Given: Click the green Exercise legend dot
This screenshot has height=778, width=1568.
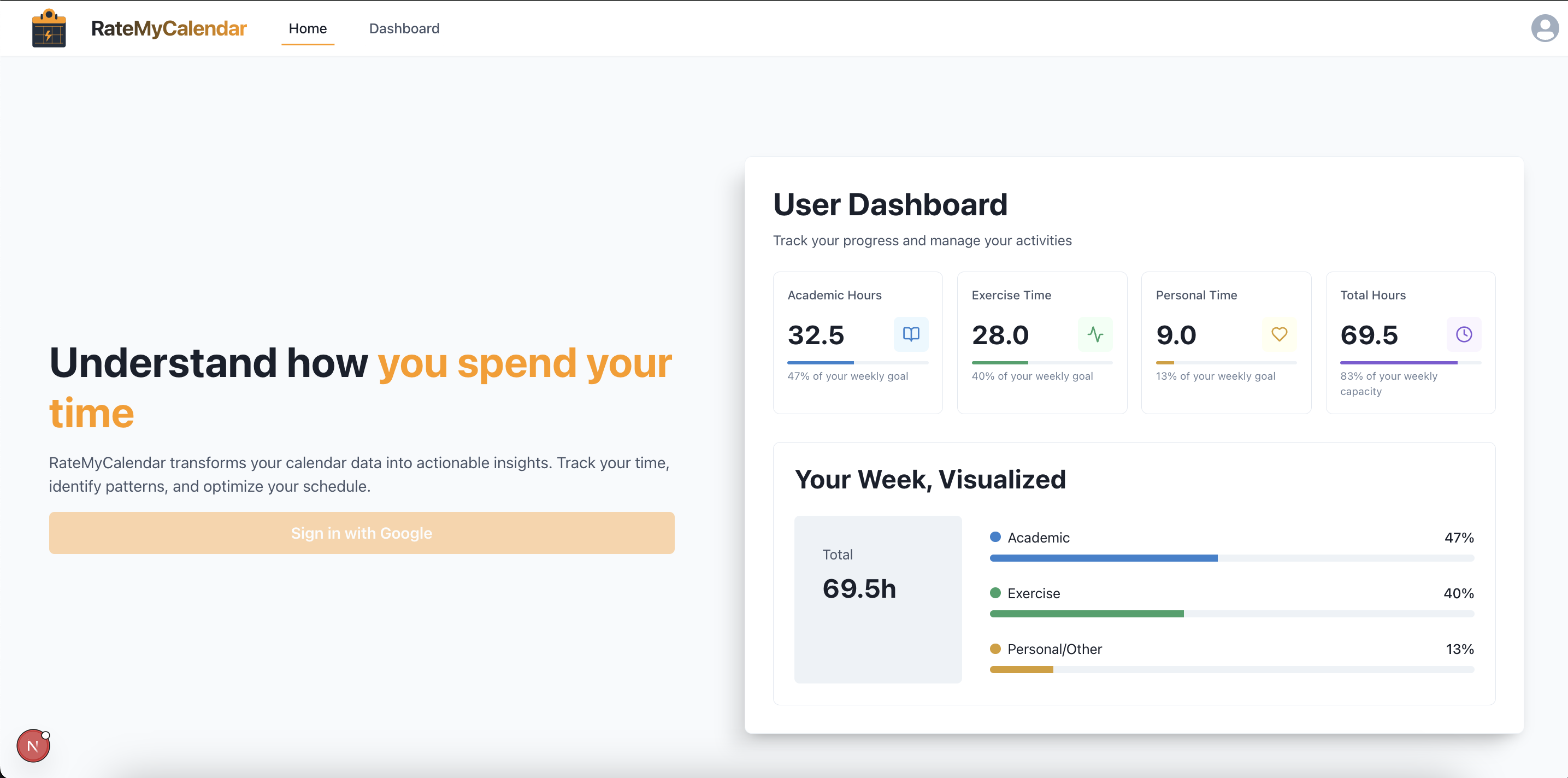Looking at the screenshot, I should pyautogui.click(x=995, y=593).
